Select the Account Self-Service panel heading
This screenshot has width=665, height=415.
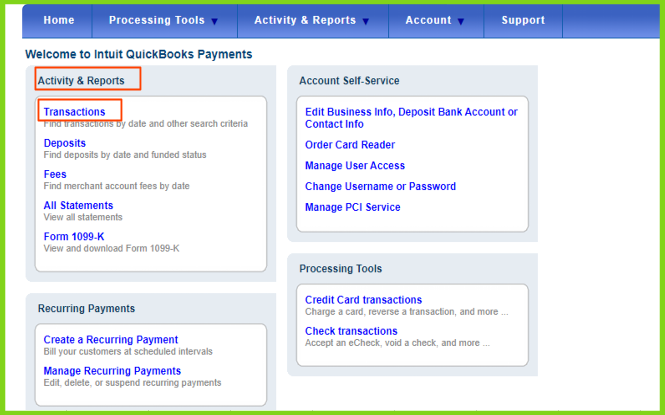point(349,81)
